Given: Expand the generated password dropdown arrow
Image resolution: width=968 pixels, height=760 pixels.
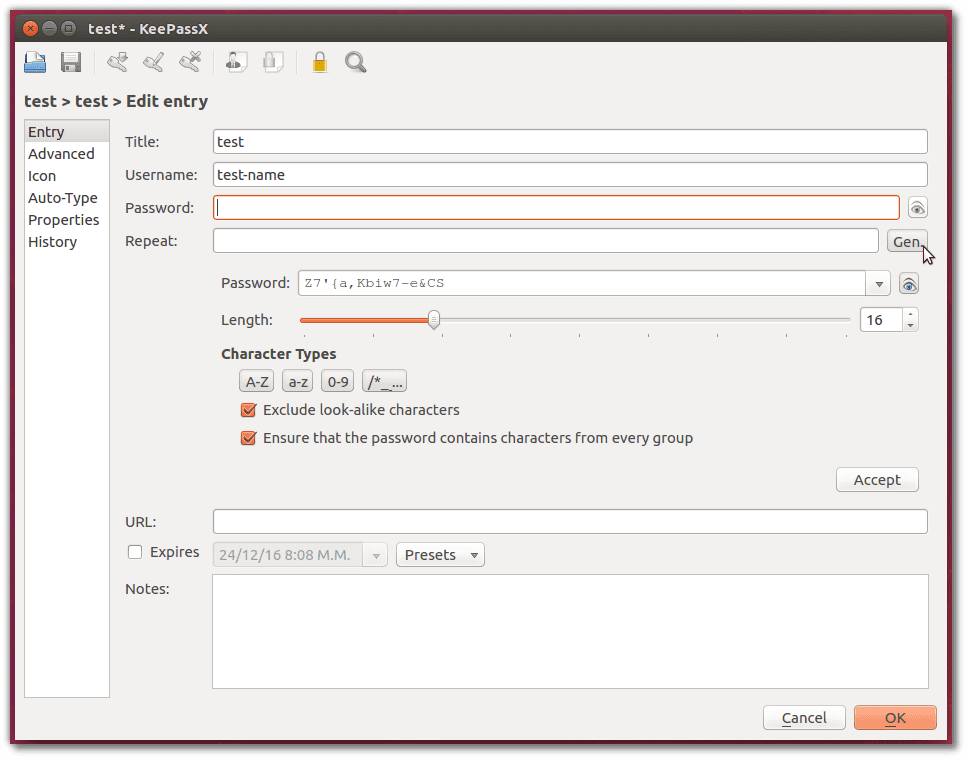Looking at the screenshot, I should click(x=878, y=284).
